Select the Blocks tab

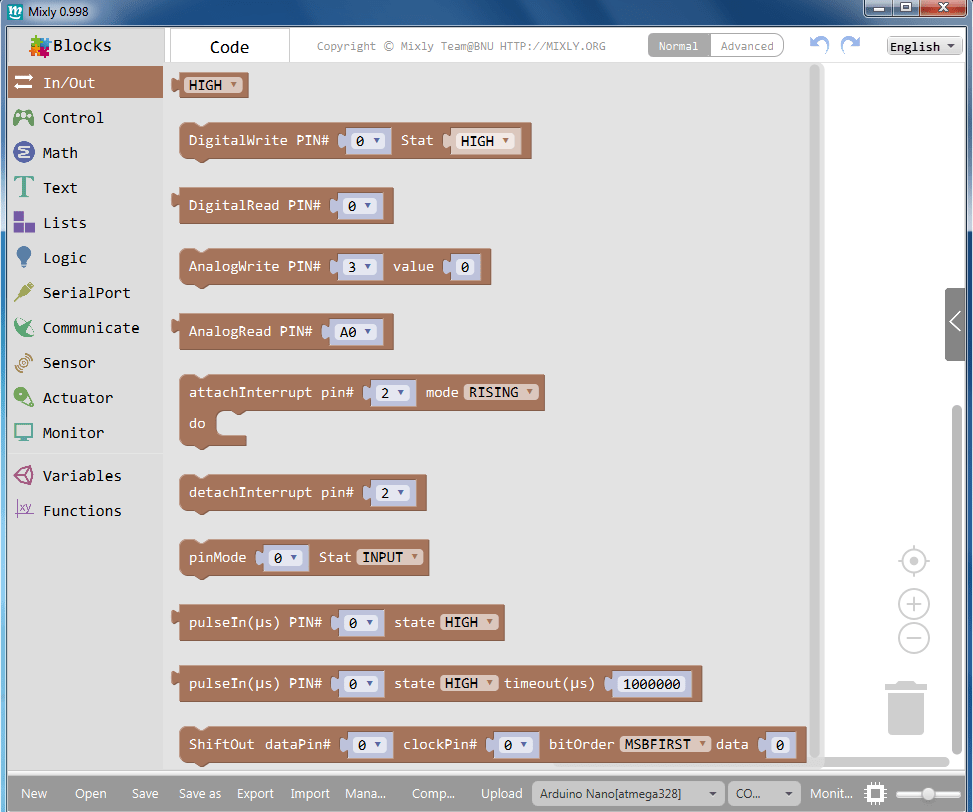pos(86,46)
